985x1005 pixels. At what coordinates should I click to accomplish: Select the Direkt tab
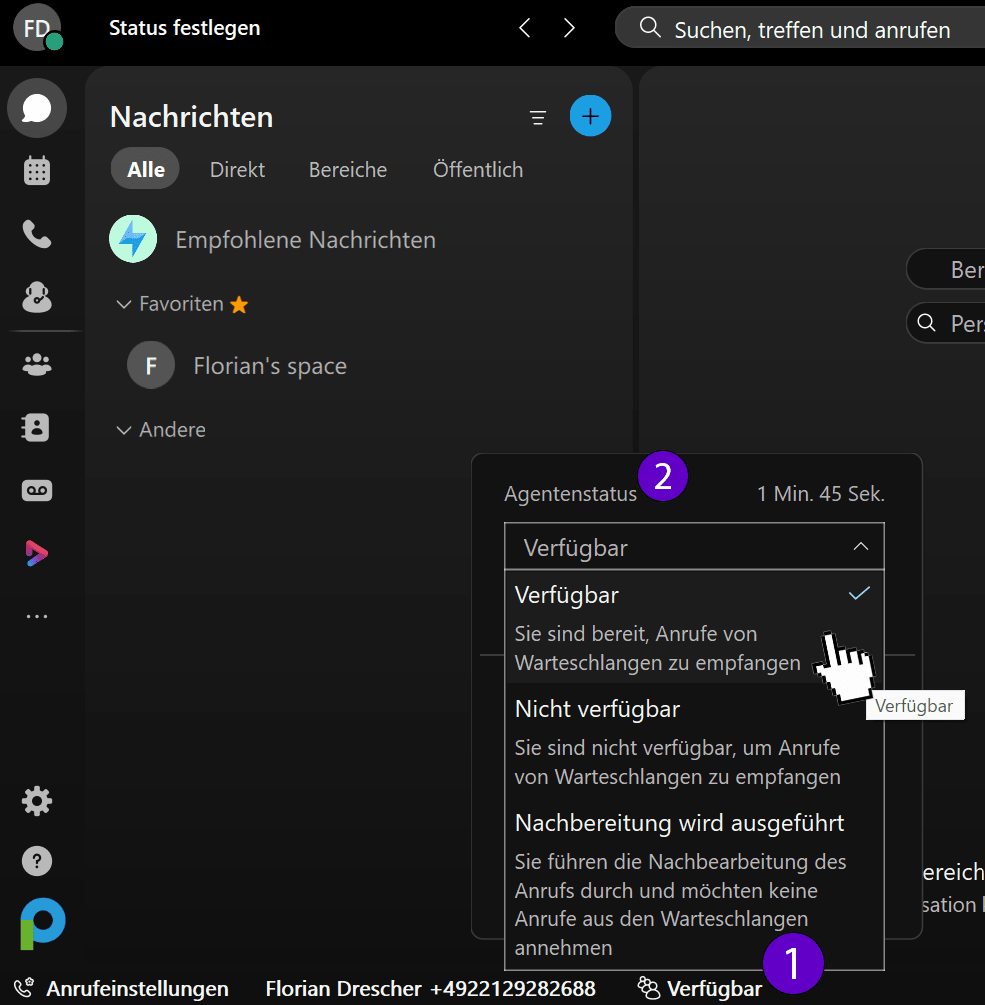pos(237,169)
